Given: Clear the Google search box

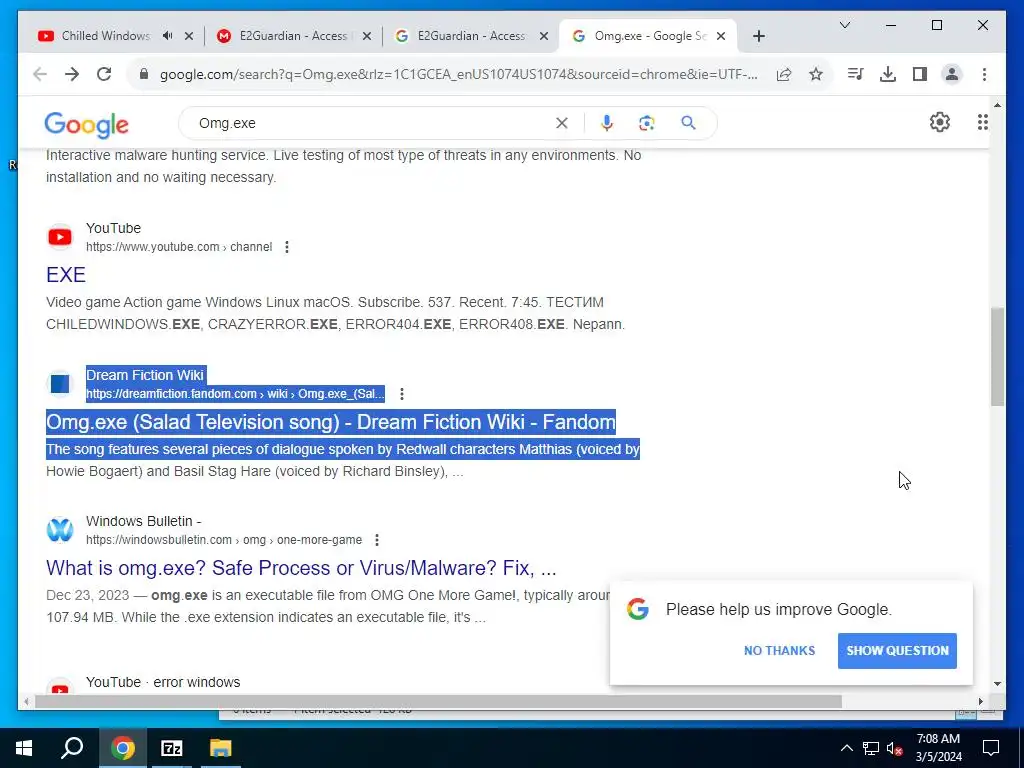Looking at the screenshot, I should pyautogui.click(x=562, y=123).
